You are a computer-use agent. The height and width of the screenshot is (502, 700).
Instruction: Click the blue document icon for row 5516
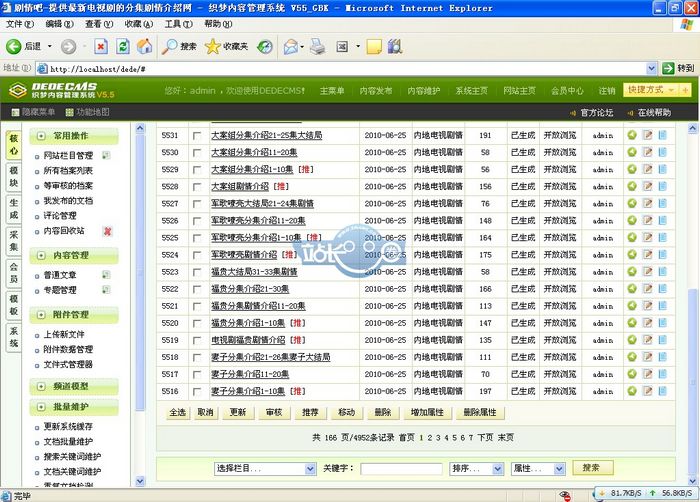(x=662, y=391)
